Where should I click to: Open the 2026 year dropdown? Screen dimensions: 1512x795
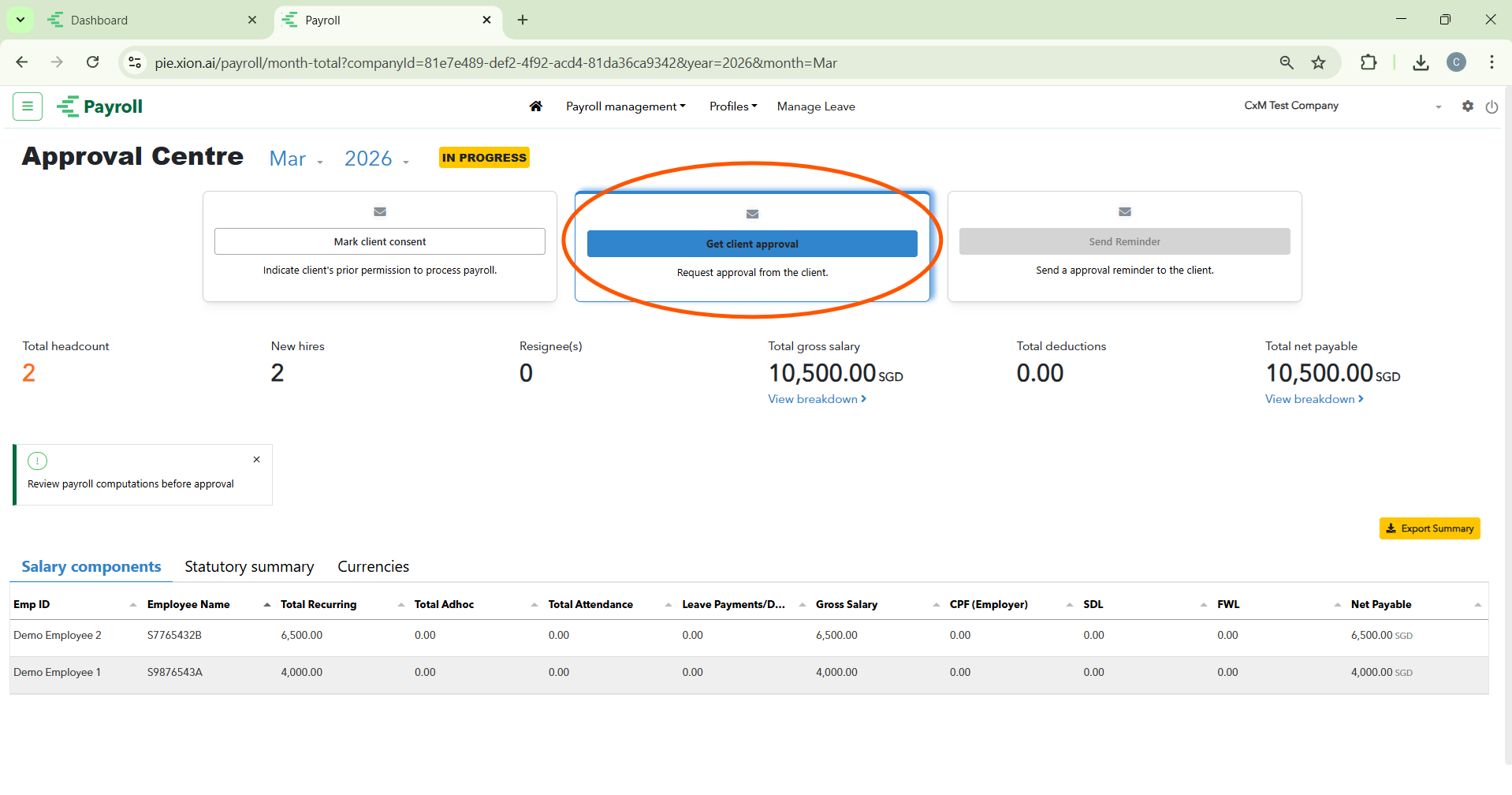(376, 159)
